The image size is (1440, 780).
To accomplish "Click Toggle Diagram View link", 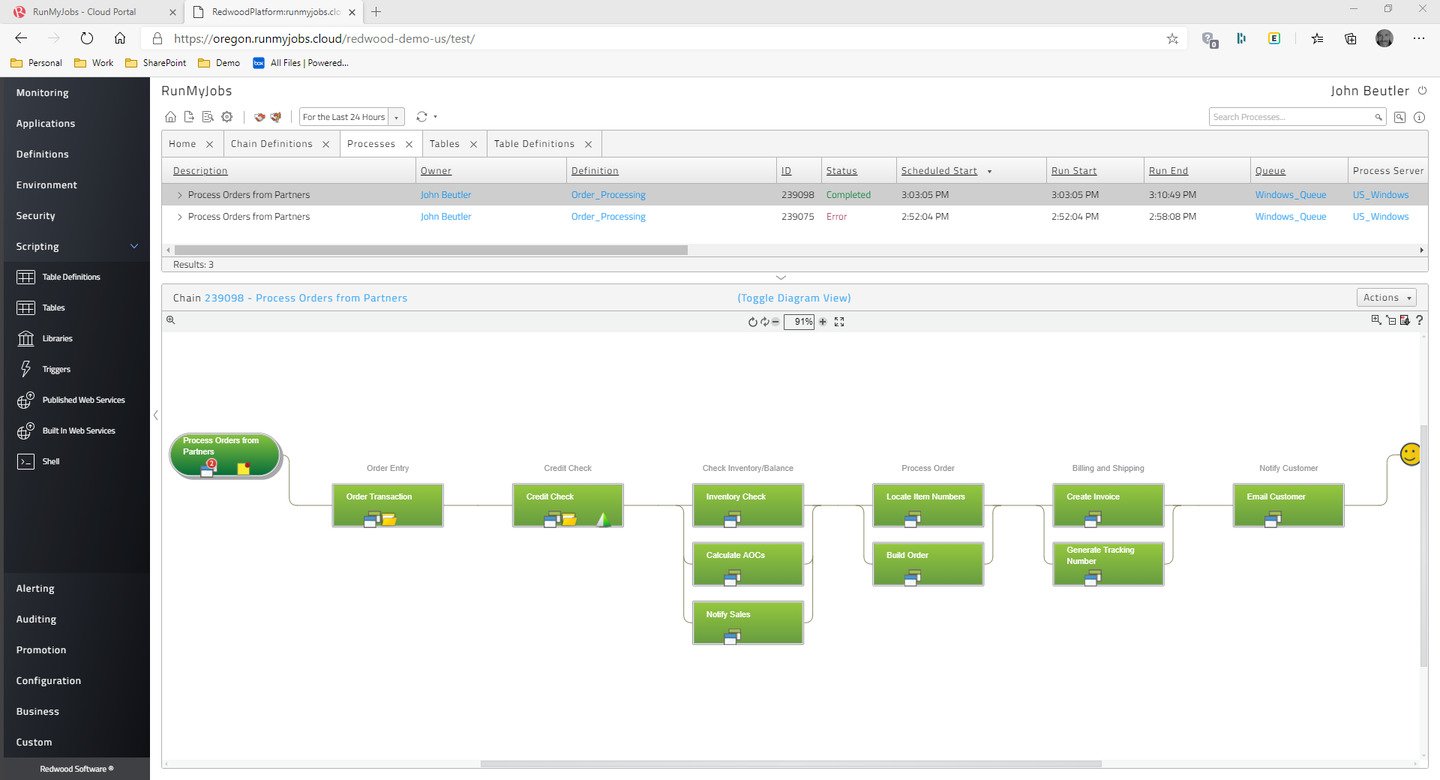I will pyautogui.click(x=794, y=298).
